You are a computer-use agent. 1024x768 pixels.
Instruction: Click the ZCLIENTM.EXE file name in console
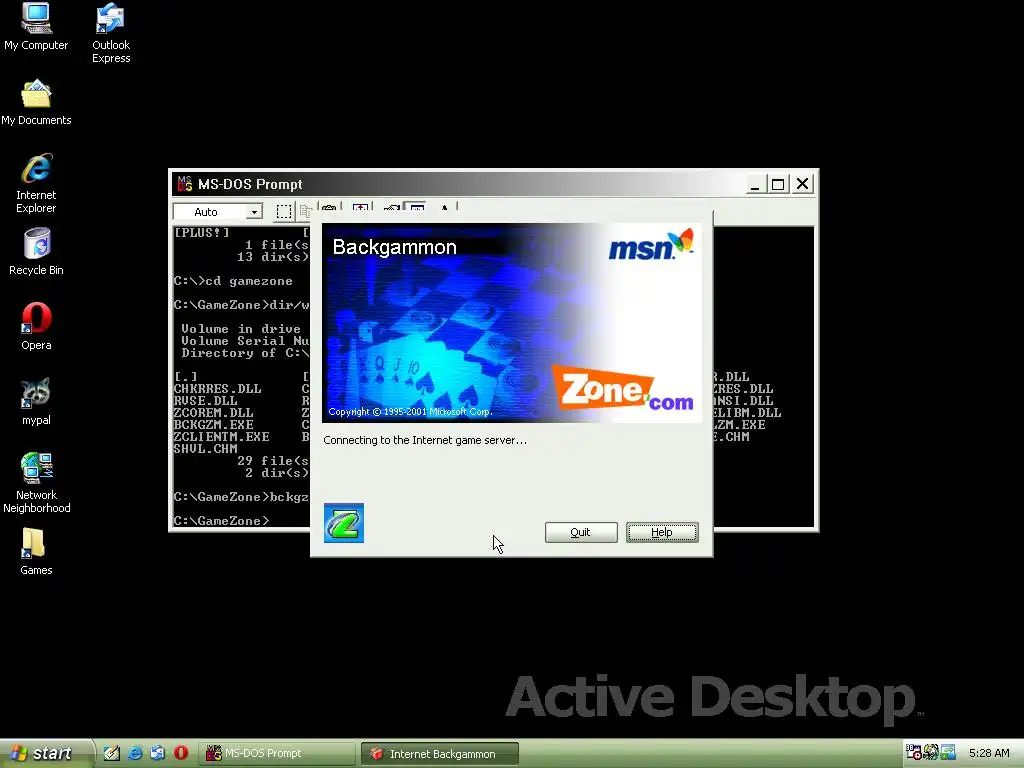point(221,436)
